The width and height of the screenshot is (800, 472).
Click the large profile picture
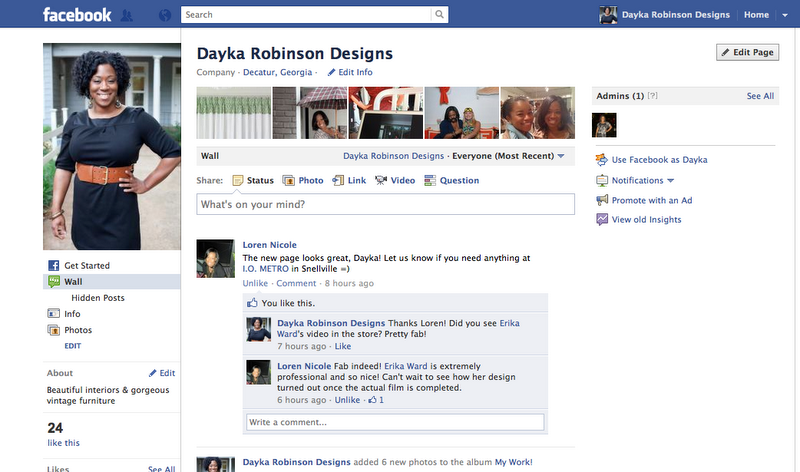pos(112,146)
